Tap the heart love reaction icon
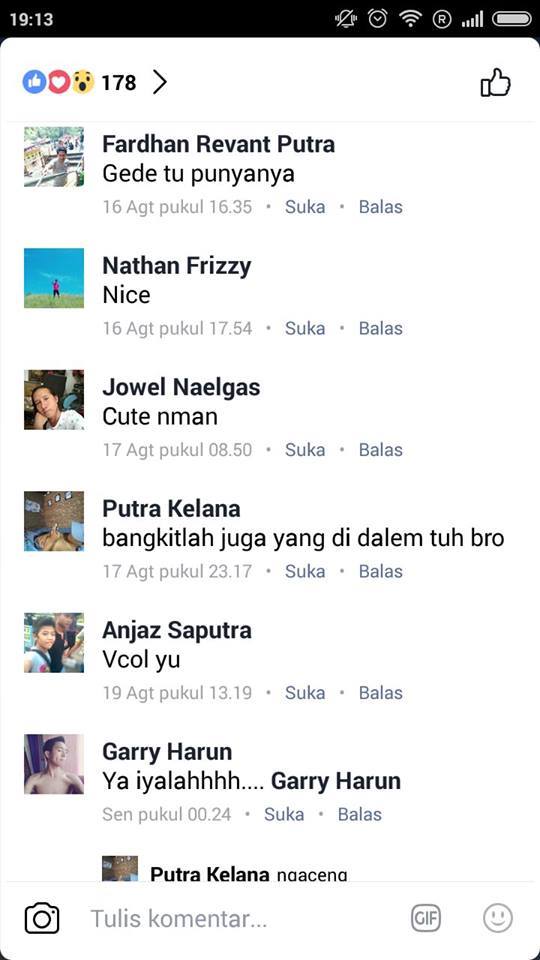Image resolution: width=540 pixels, height=960 pixels. [59, 82]
